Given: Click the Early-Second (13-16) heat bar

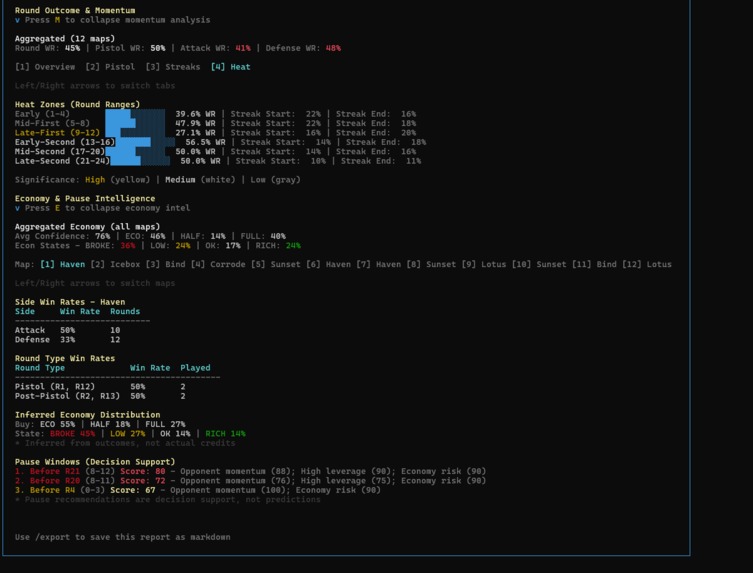Looking at the screenshot, I should 145,142.
